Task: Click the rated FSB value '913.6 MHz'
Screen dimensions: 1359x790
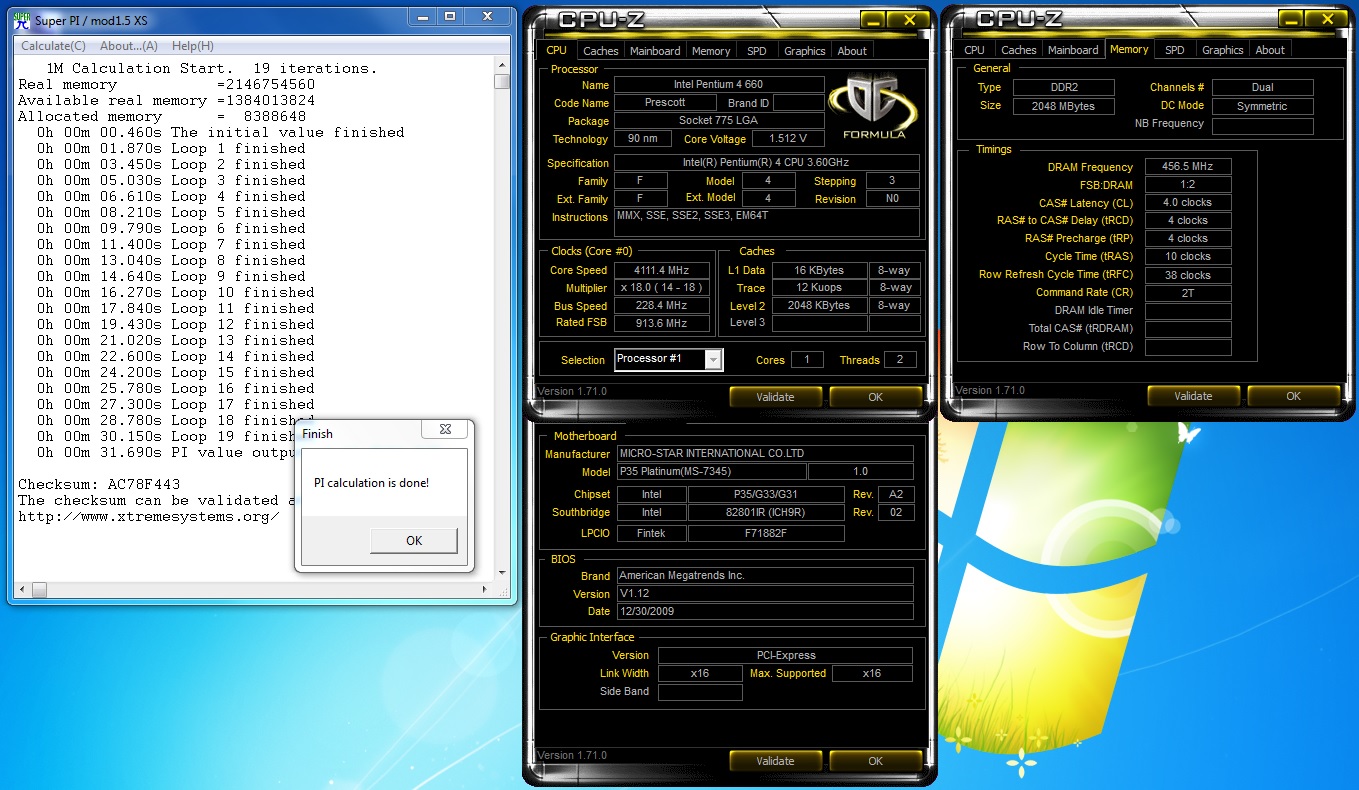Action: click(x=662, y=324)
